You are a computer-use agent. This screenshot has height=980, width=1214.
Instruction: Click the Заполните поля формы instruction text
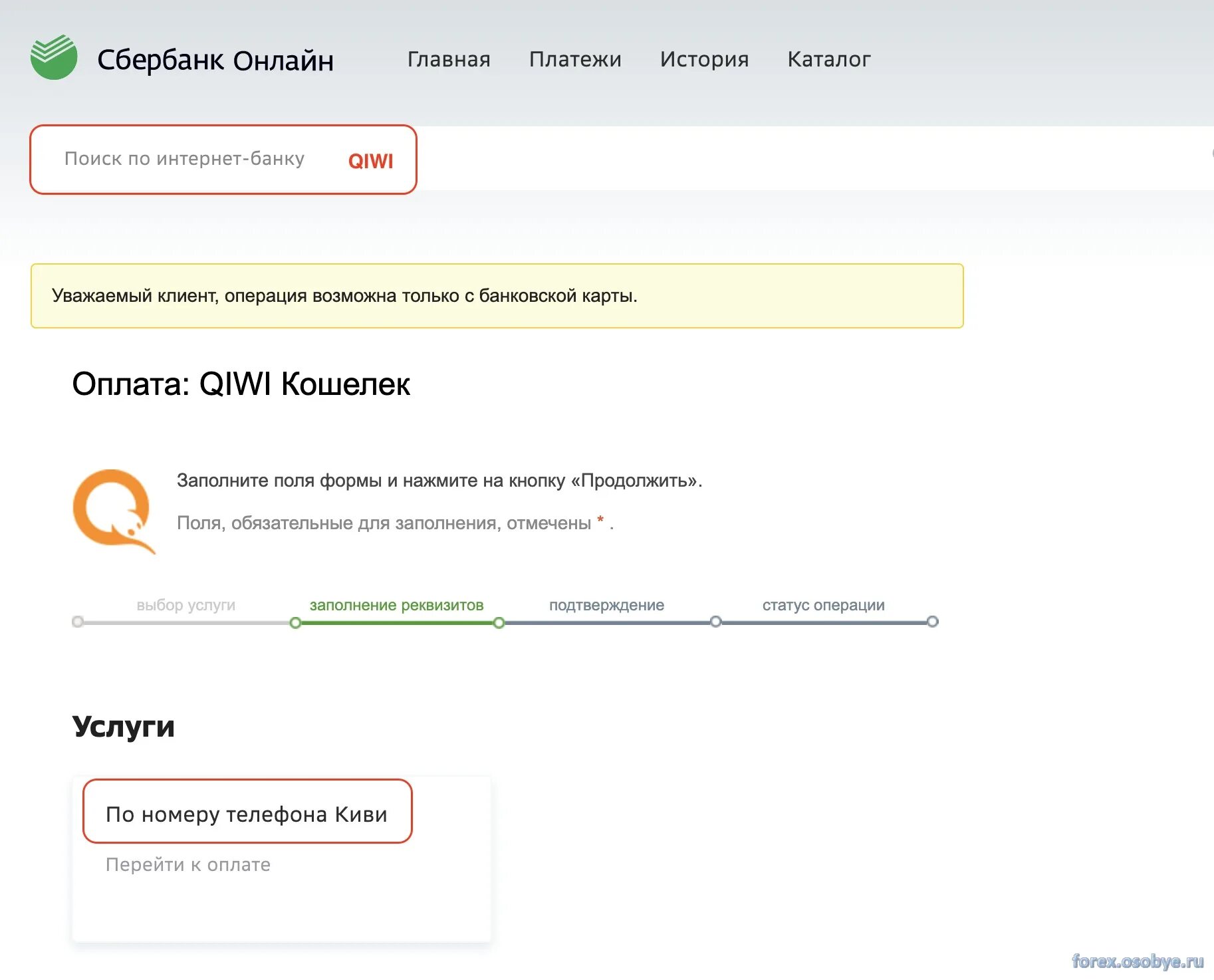[x=439, y=481]
